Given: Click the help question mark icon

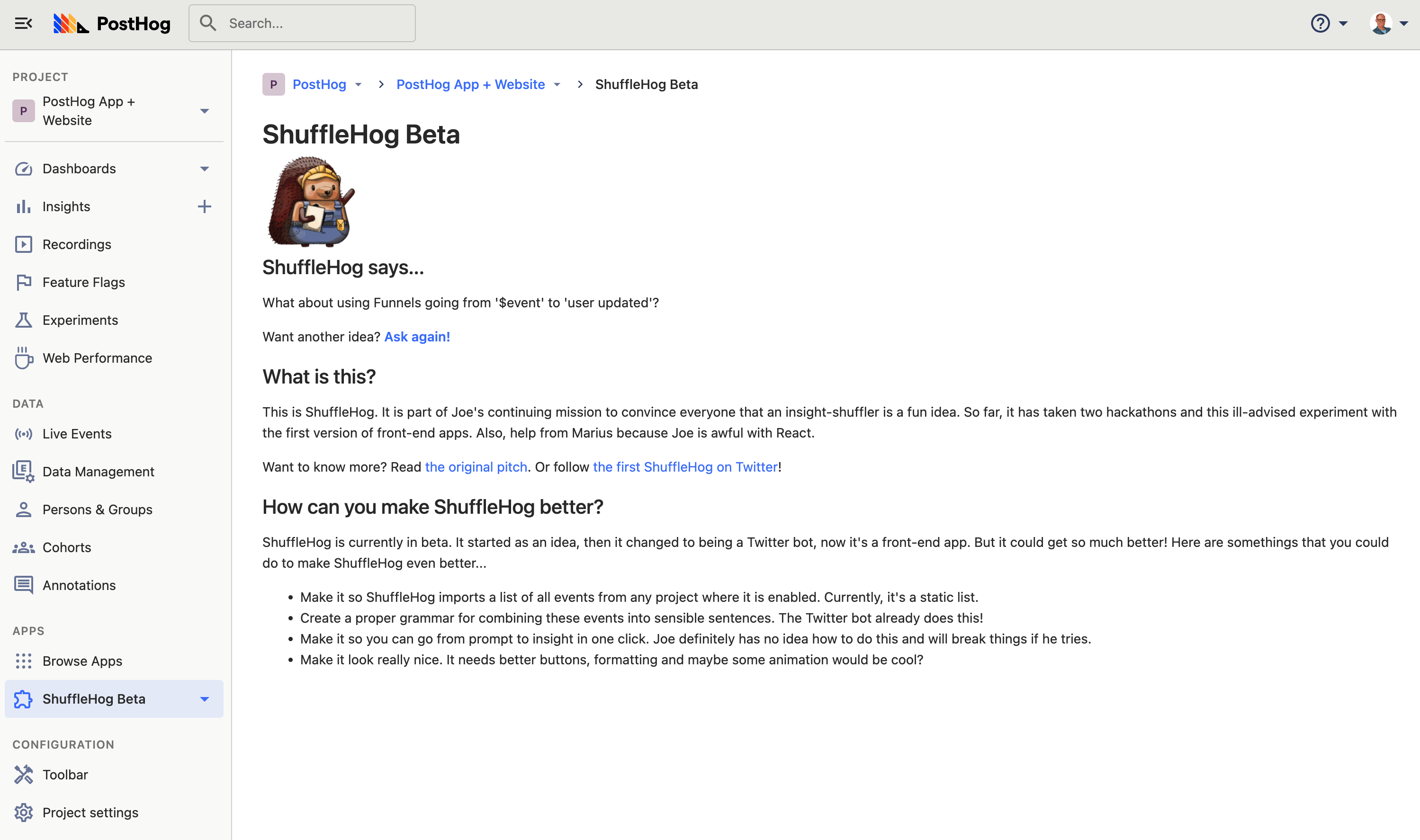Looking at the screenshot, I should [x=1320, y=23].
